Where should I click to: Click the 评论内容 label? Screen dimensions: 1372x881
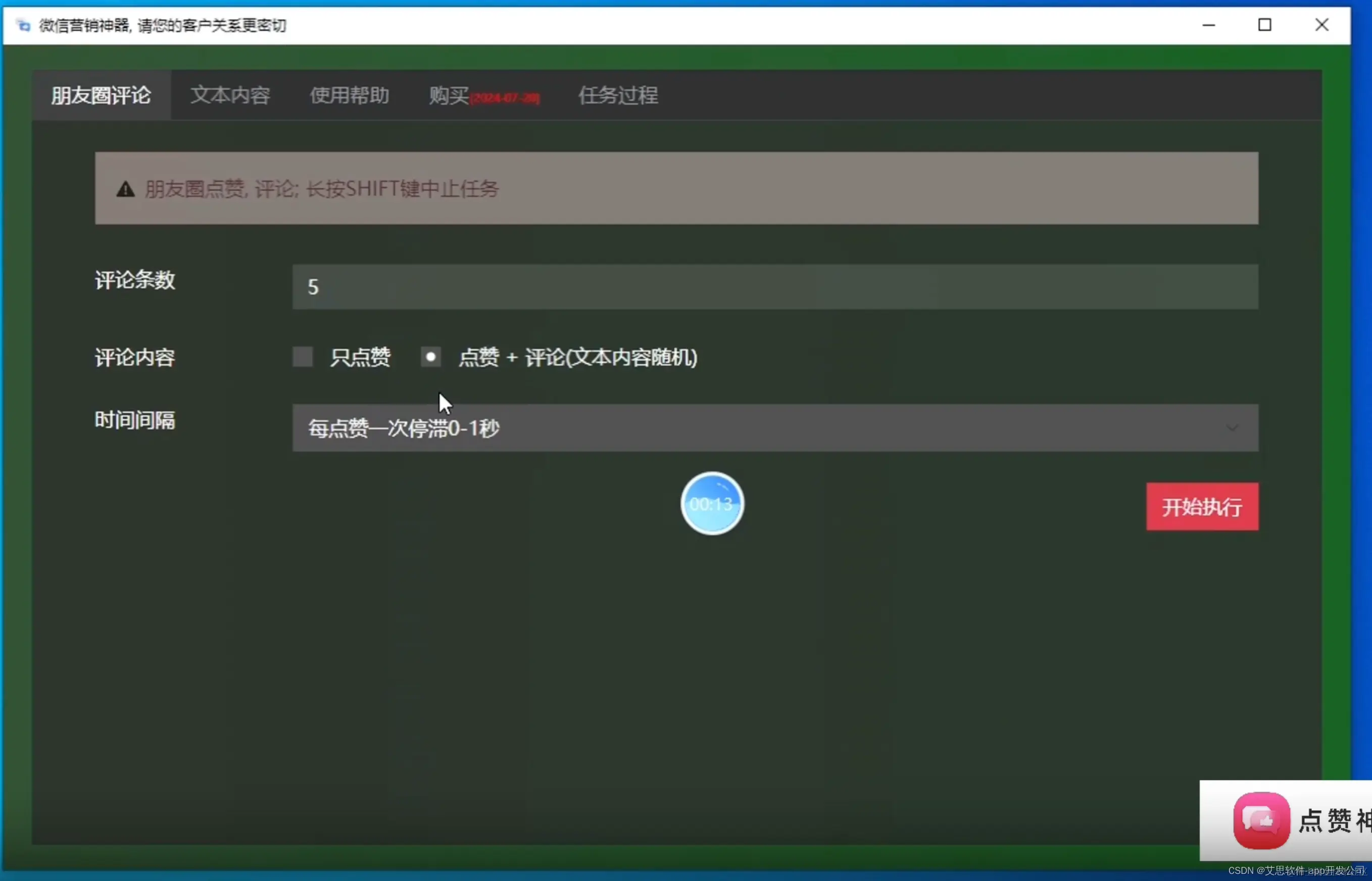(135, 358)
